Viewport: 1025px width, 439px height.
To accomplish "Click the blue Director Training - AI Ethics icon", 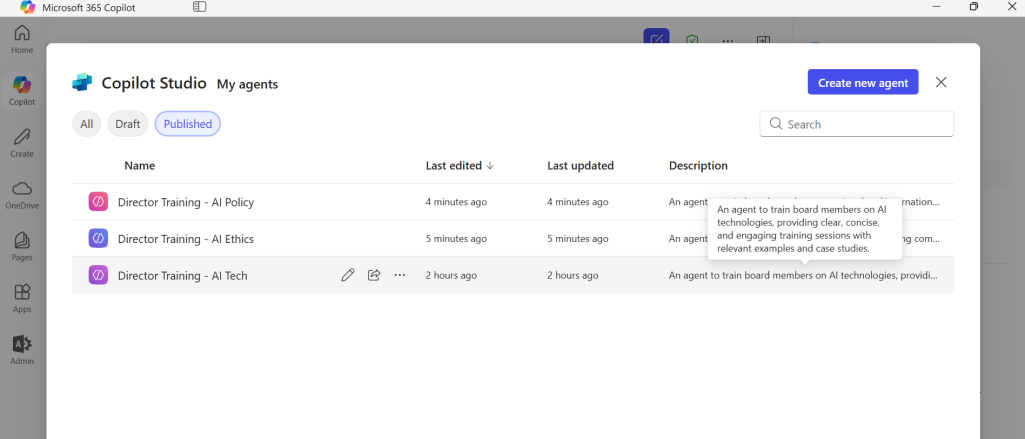I will pyautogui.click(x=98, y=238).
